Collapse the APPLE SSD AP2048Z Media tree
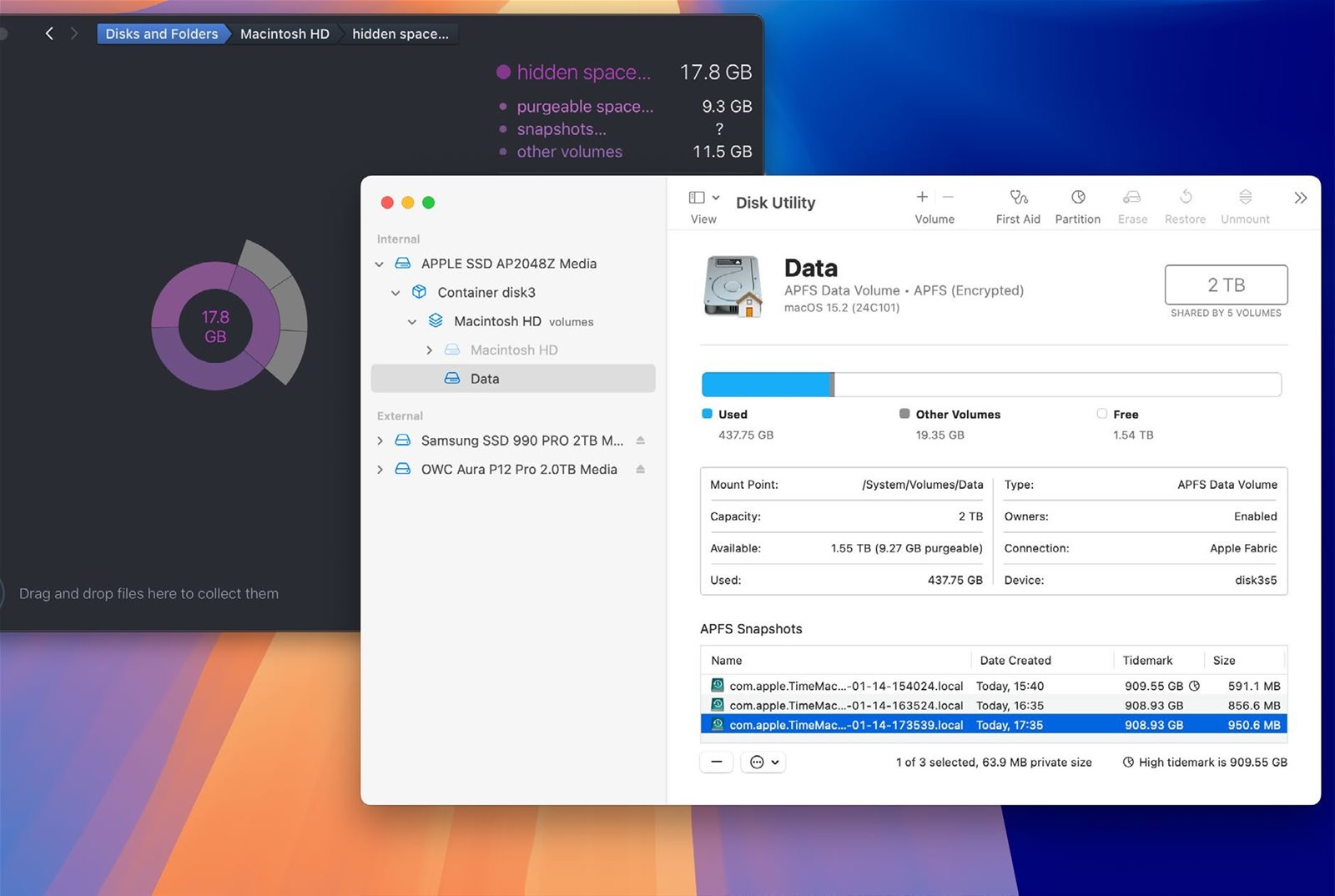This screenshot has height=896, width=1335. [x=379, y=264]
